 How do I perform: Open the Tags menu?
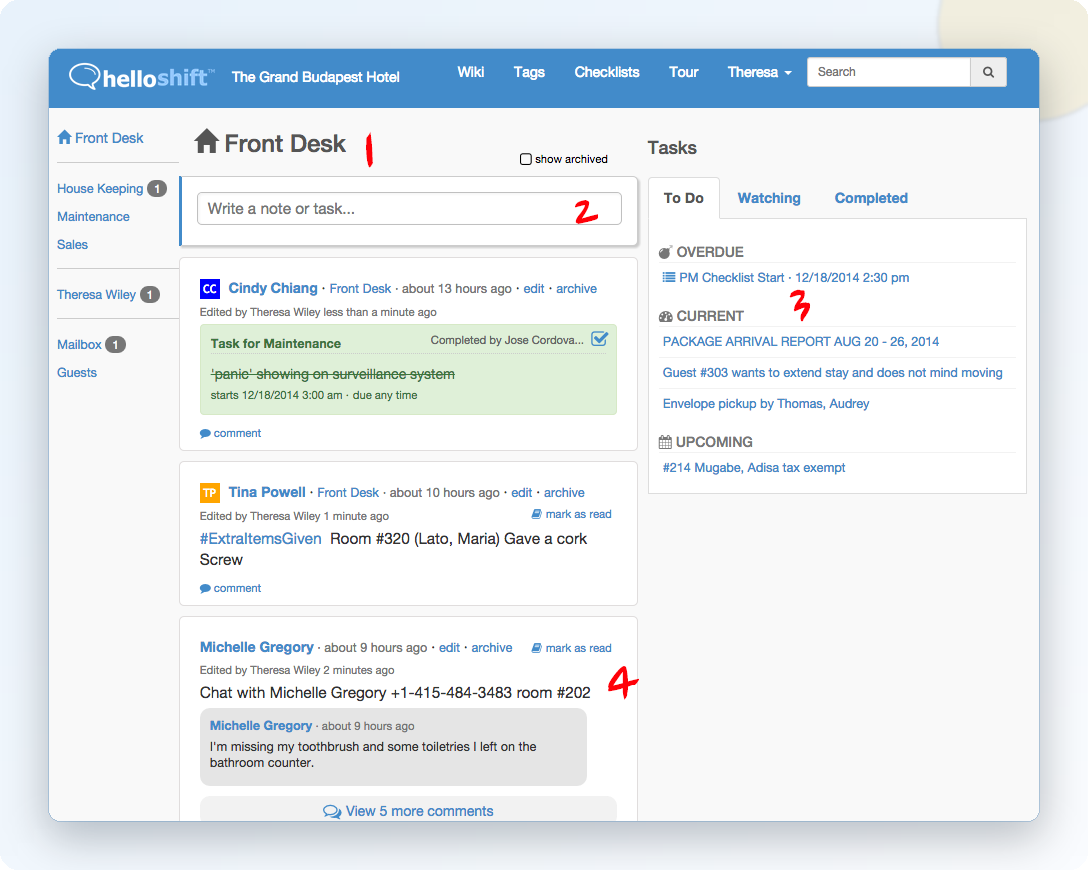pyautogui.click(x=529, y=72)
